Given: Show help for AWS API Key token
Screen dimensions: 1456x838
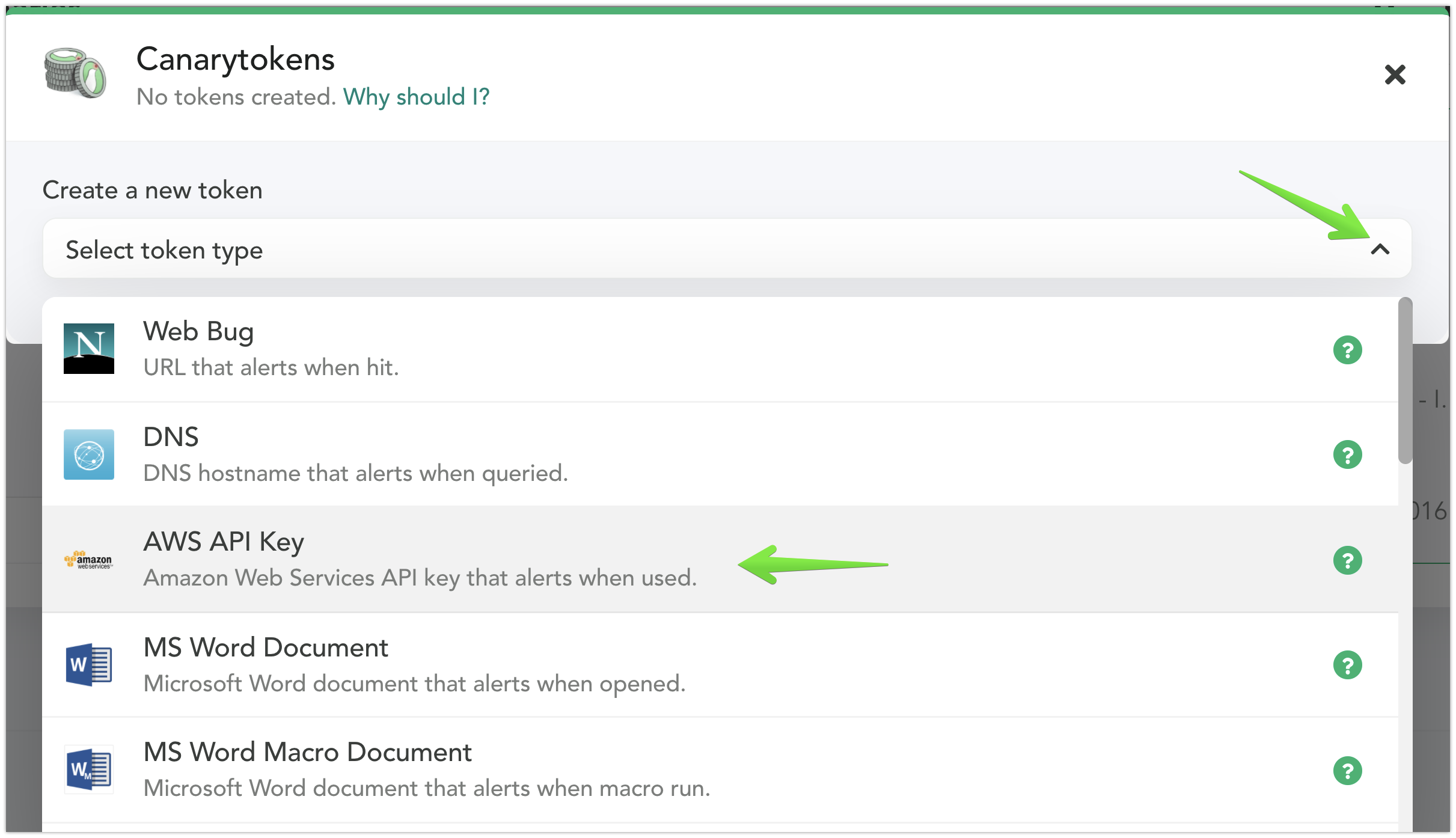Looking at the screenshot, I should click(1347, 560).
